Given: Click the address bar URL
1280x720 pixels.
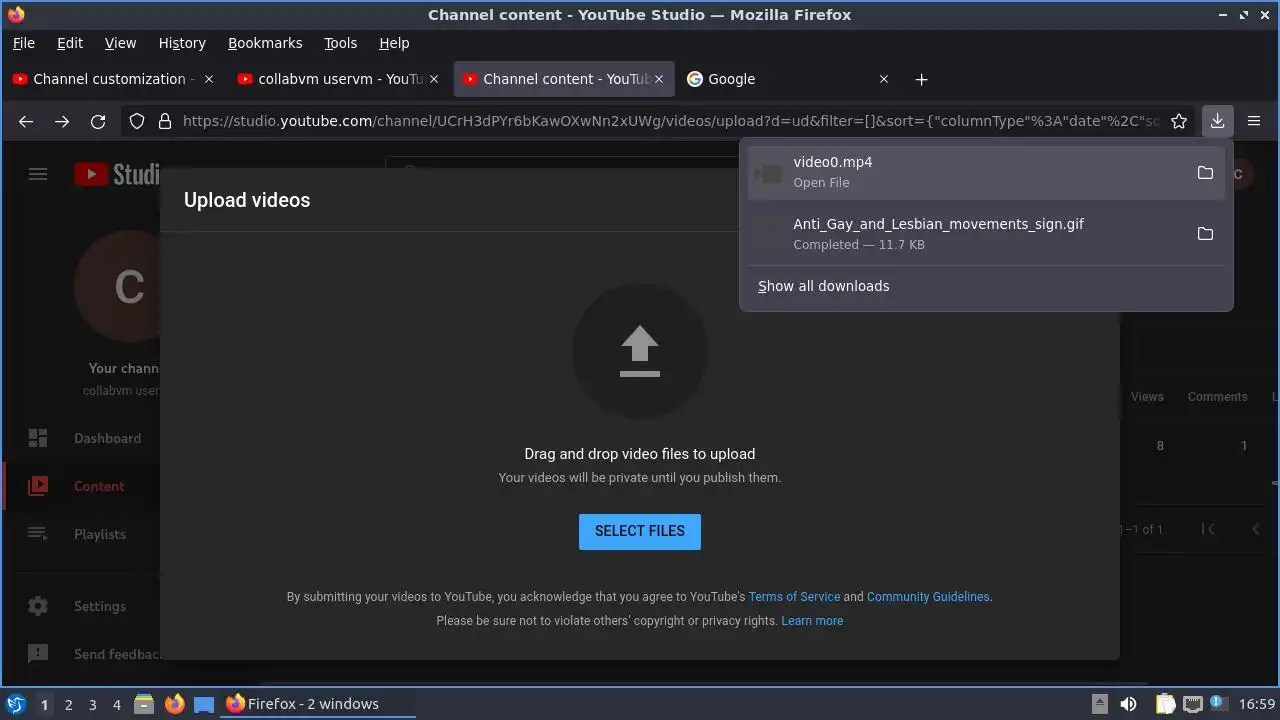Looking at the screenshot, I should [670, 121].
